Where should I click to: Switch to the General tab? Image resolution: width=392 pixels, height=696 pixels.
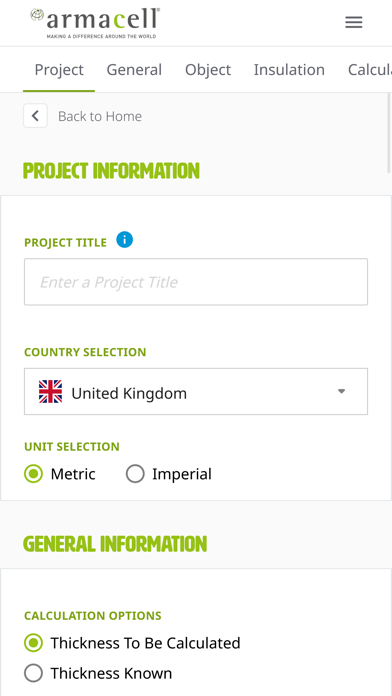pyautogui.click(x=134, y=70)
